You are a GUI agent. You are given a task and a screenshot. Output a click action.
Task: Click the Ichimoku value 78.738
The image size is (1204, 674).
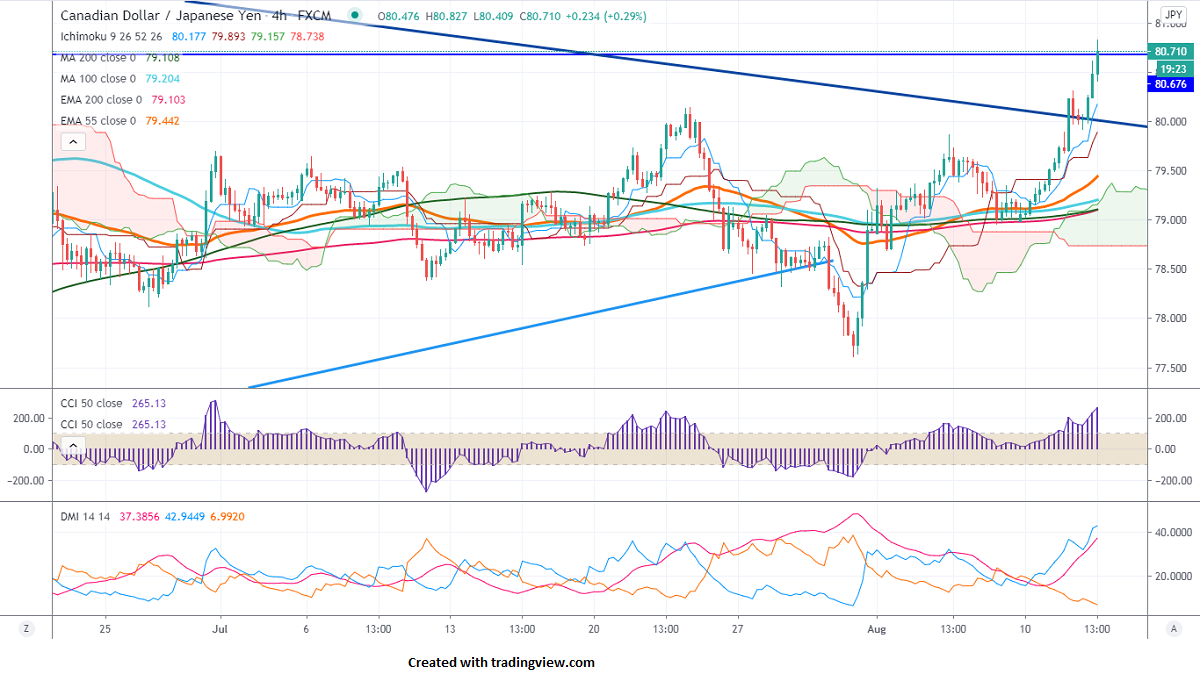(x=308, y=36)
